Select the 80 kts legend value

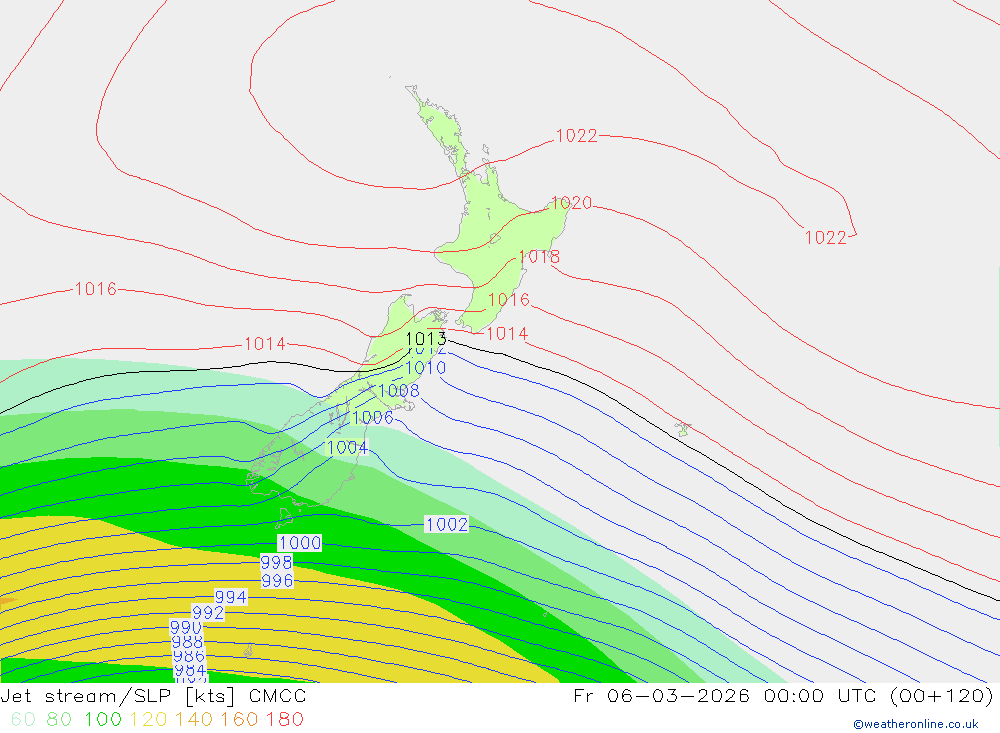(59, 719)
